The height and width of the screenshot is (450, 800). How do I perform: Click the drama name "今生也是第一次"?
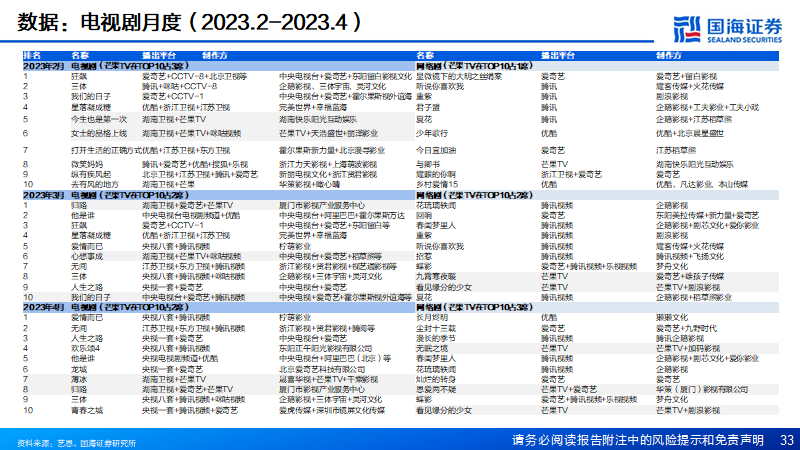[x=99, y=119]
